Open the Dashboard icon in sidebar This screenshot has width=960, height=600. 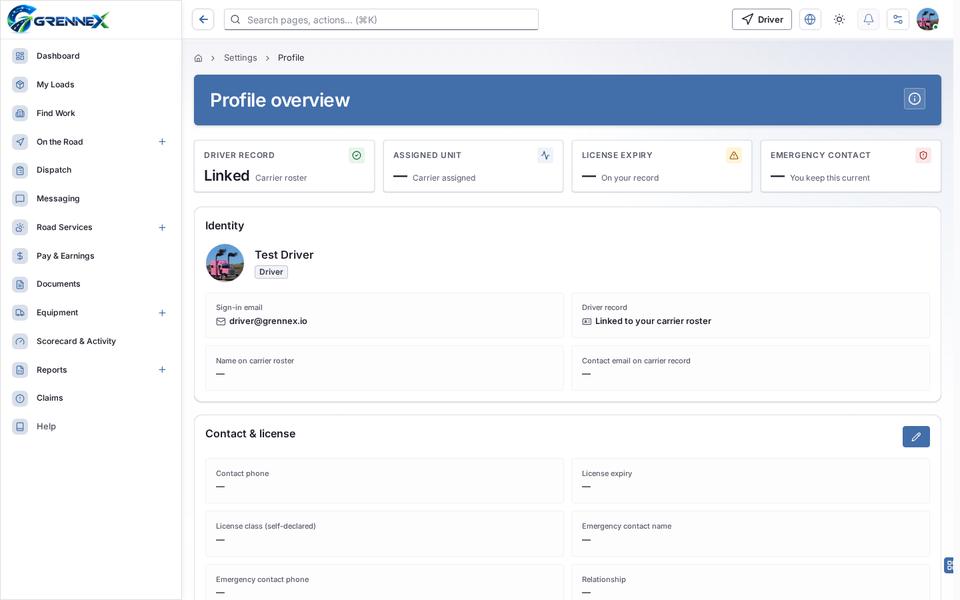coord(20,56)
